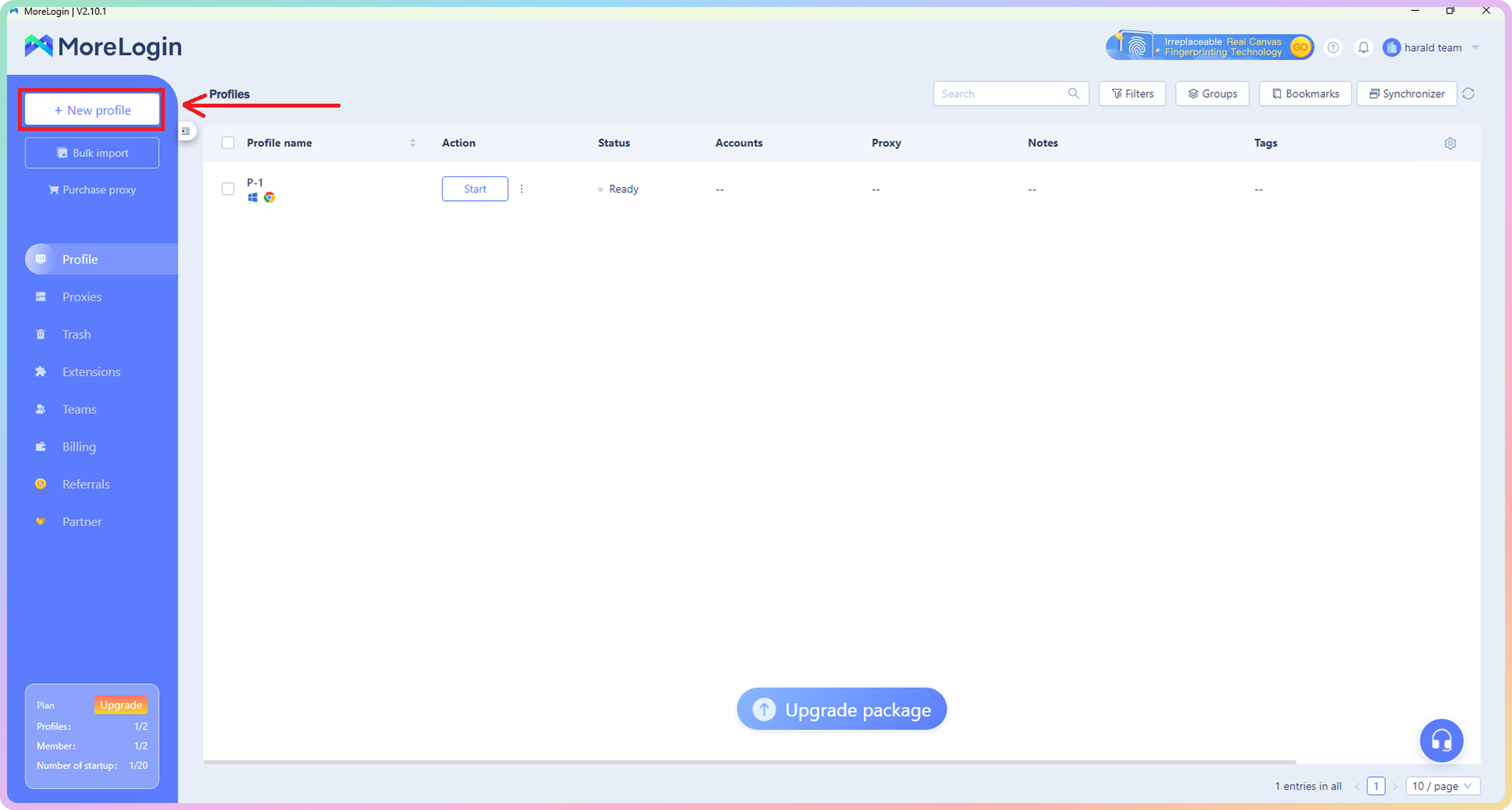The height and width of the screenshot is (810, 1512).
Task: Click the support headset chat icon
Action: (1441, 740)
